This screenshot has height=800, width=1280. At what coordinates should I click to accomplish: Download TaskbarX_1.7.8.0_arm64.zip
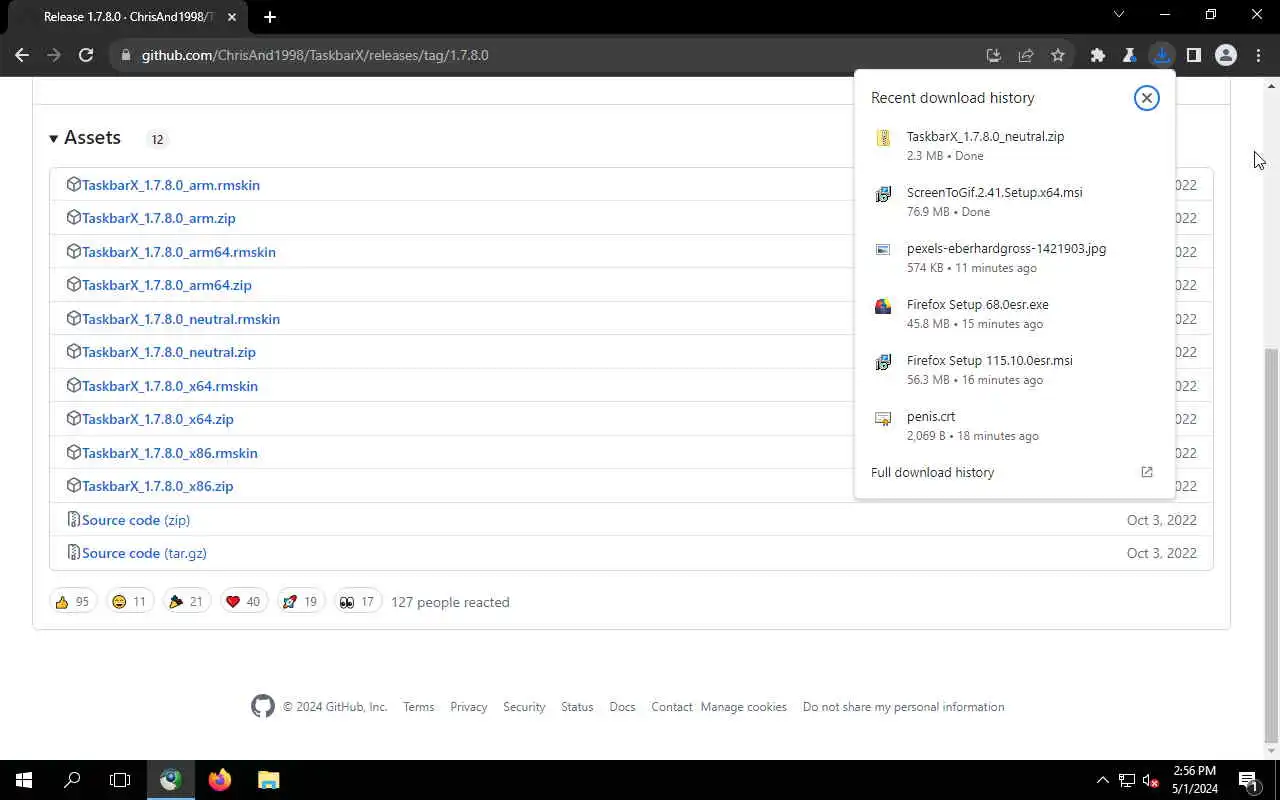point(167,285)
